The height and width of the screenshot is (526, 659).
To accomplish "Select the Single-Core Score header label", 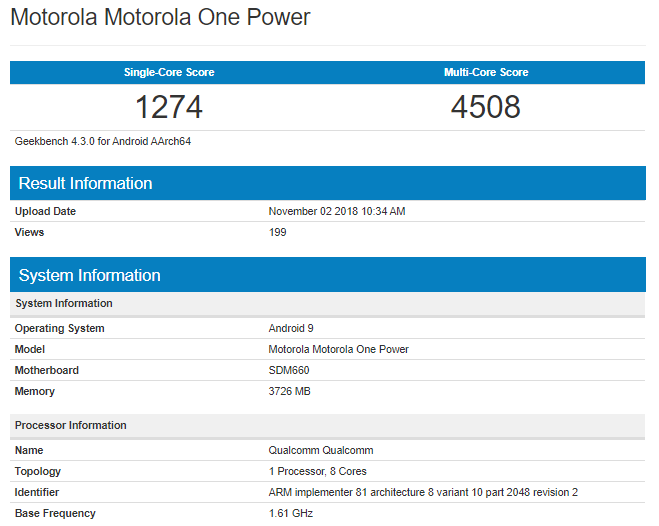I will coord(169,72).
